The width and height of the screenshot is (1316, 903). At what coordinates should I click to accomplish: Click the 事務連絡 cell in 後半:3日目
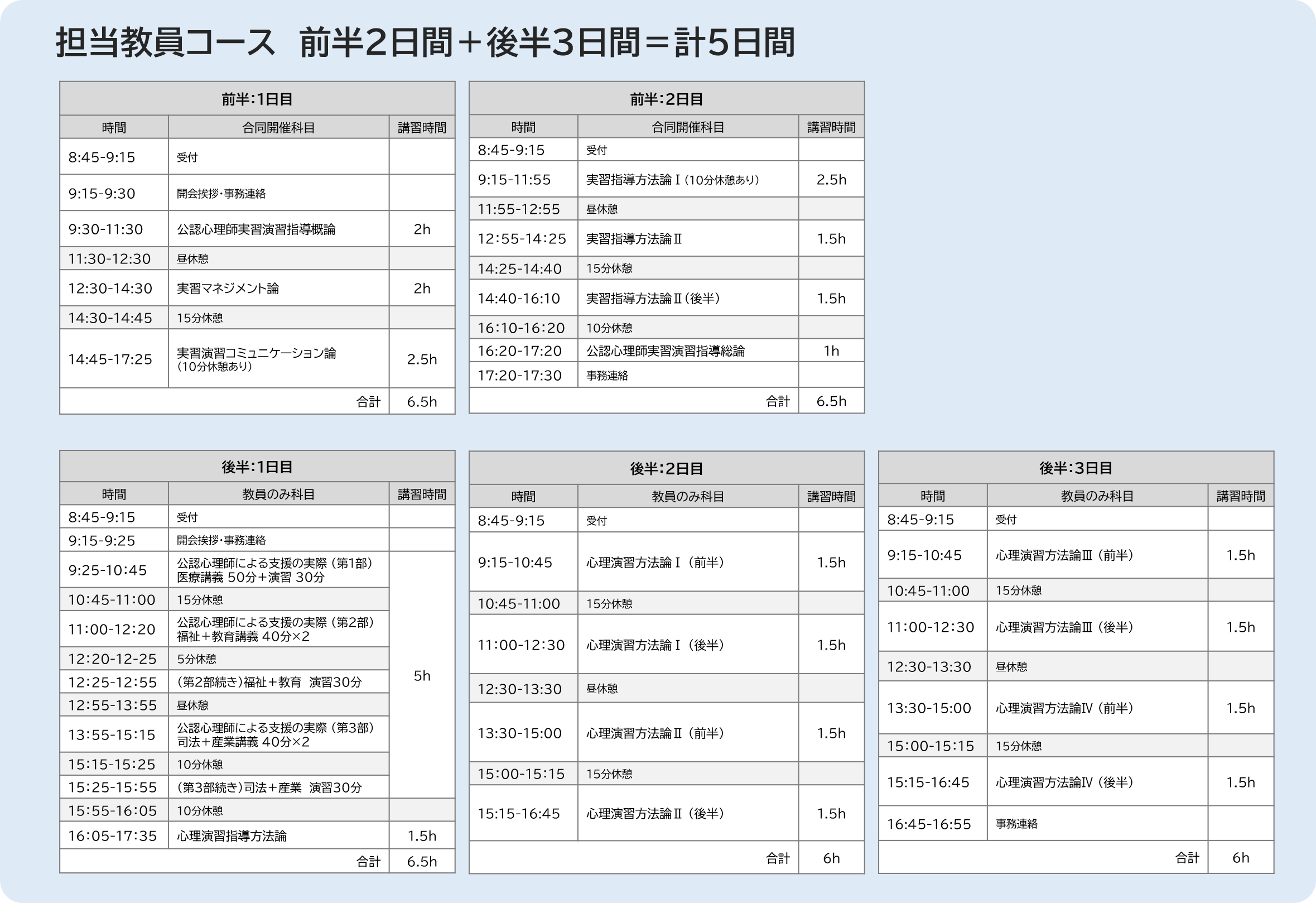tap(1097, 823)
